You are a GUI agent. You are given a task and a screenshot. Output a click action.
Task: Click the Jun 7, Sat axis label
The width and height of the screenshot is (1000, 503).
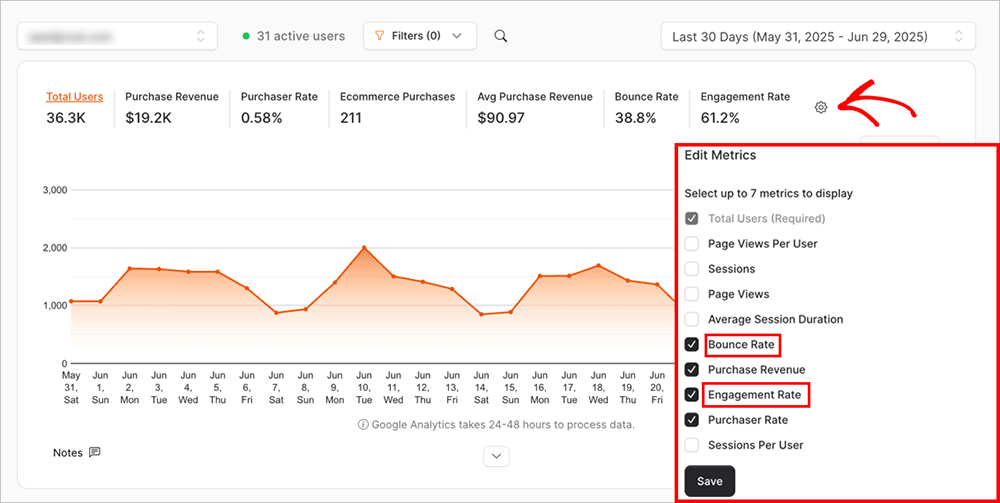(276, 387)
